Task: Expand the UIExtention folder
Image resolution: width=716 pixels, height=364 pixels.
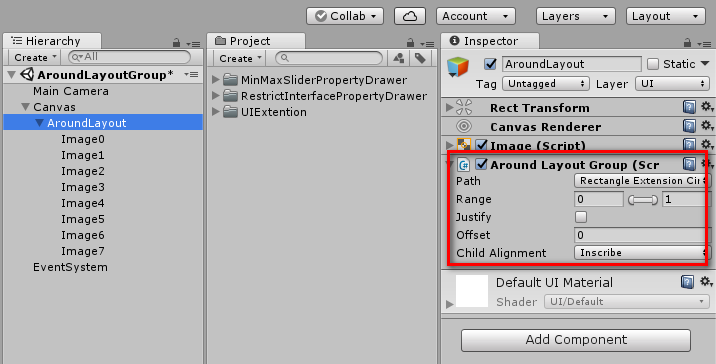Action: click(x=216, y=112)
